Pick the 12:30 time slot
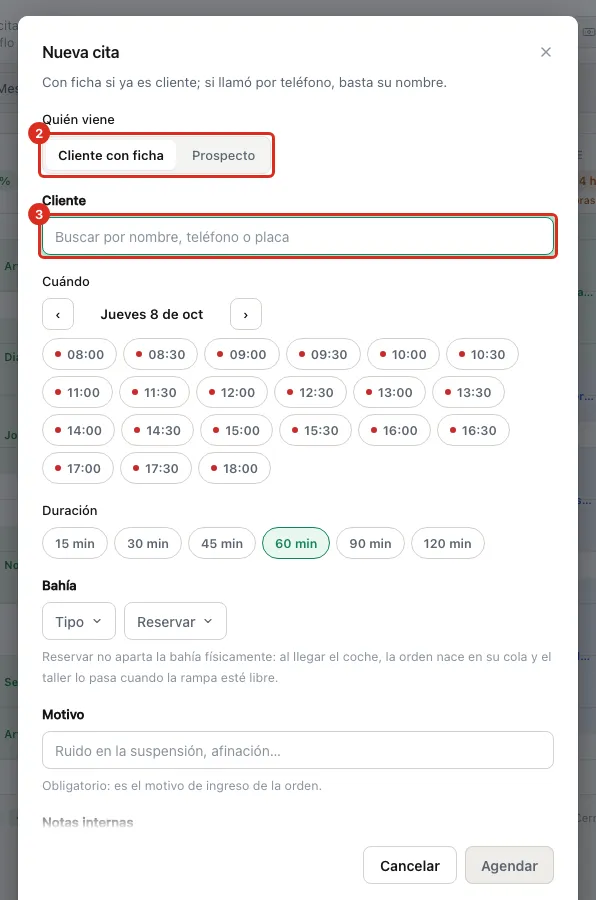596x900 pixels. pos(311,392)
